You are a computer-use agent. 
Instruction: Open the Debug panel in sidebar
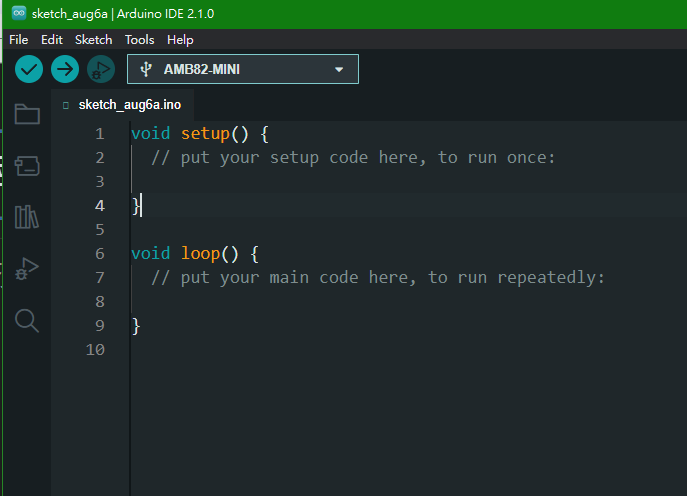(27, 268)
